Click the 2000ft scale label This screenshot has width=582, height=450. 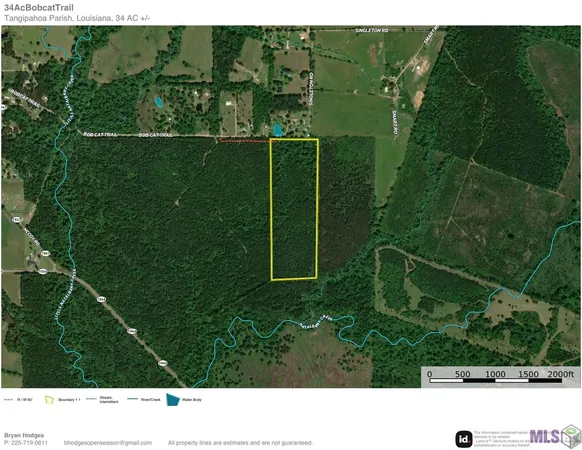click(560, 374)
